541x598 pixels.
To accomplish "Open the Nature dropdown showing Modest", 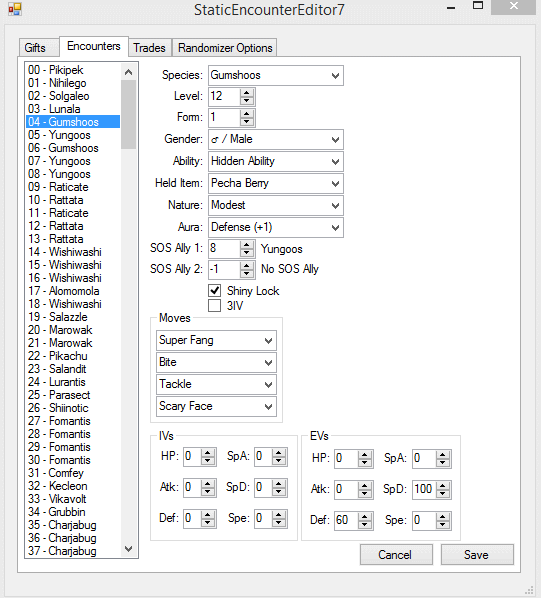I will [x=276, y=206].
